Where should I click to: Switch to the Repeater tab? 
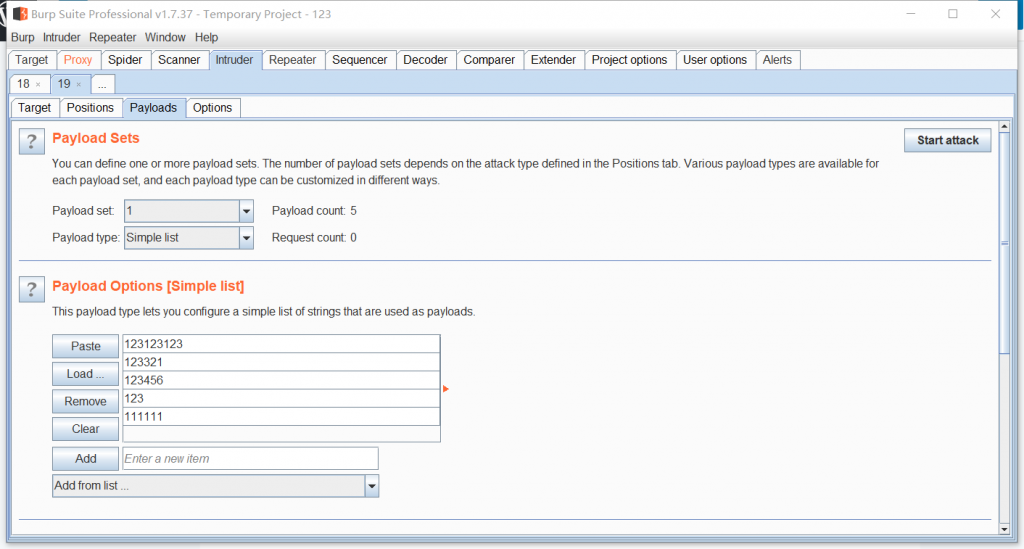292,60
